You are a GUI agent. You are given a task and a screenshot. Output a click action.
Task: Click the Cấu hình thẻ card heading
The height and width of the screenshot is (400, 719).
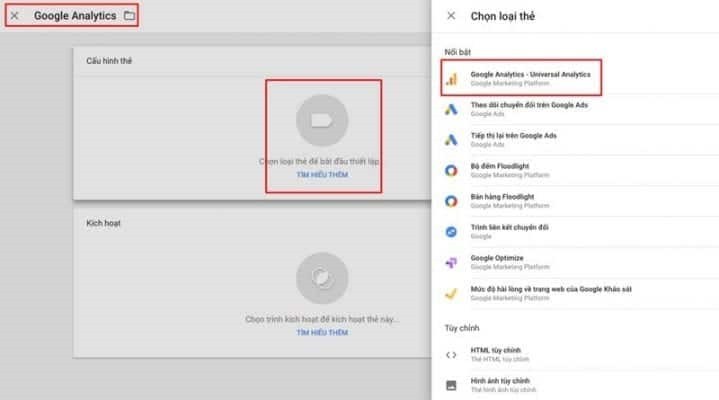(x=109, y=61)
